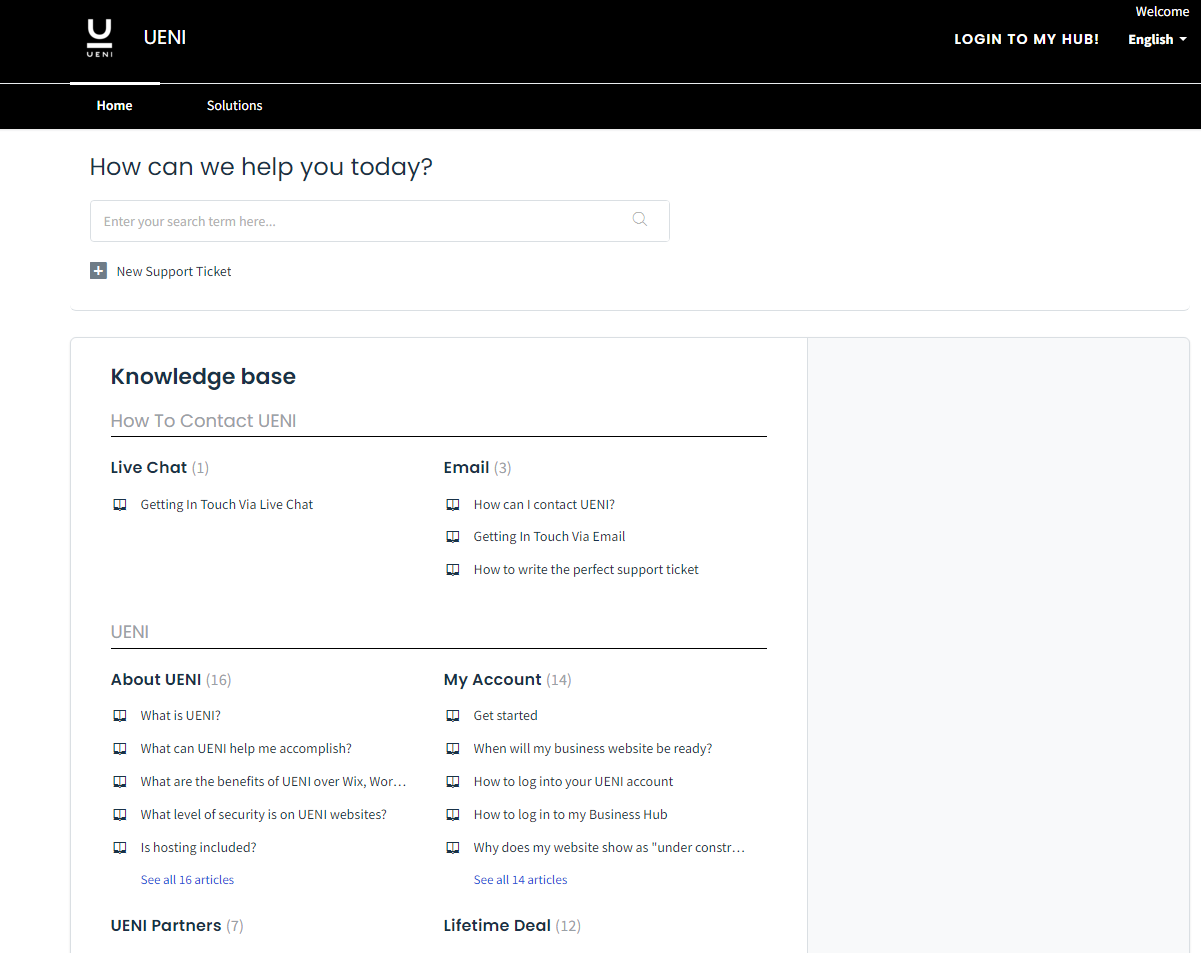Click the book icon beside What level of security
Viewport: 1201px width, 953px height.
pos(120,815)
